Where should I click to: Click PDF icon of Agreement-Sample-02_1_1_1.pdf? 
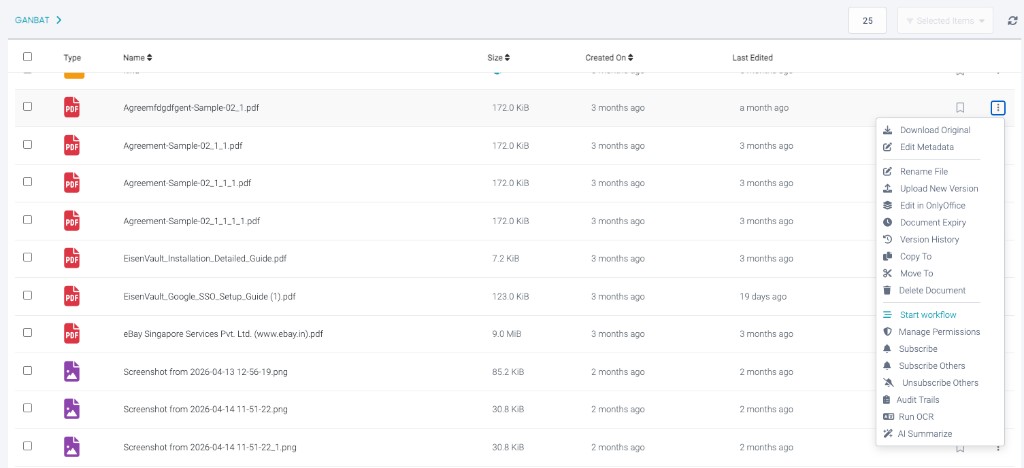(x=72, y=183)
